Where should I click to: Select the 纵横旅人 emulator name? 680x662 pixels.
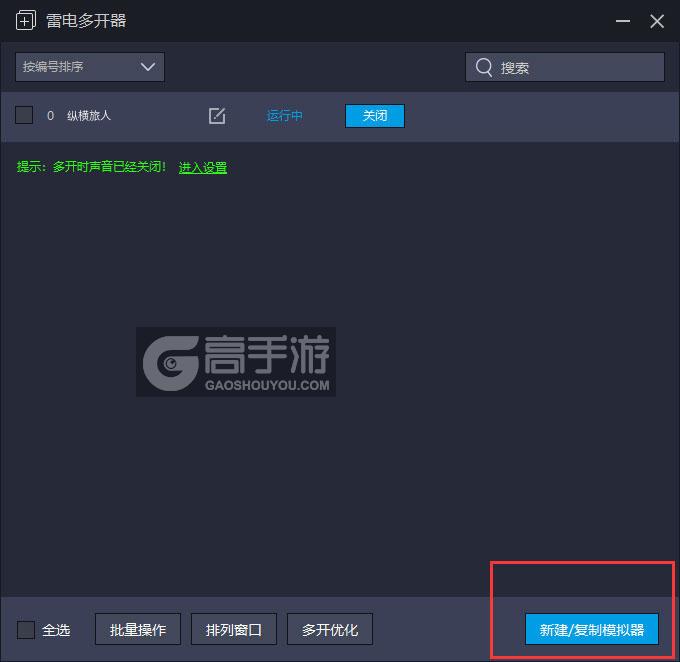pyautogui.click(x=89, y=115)
